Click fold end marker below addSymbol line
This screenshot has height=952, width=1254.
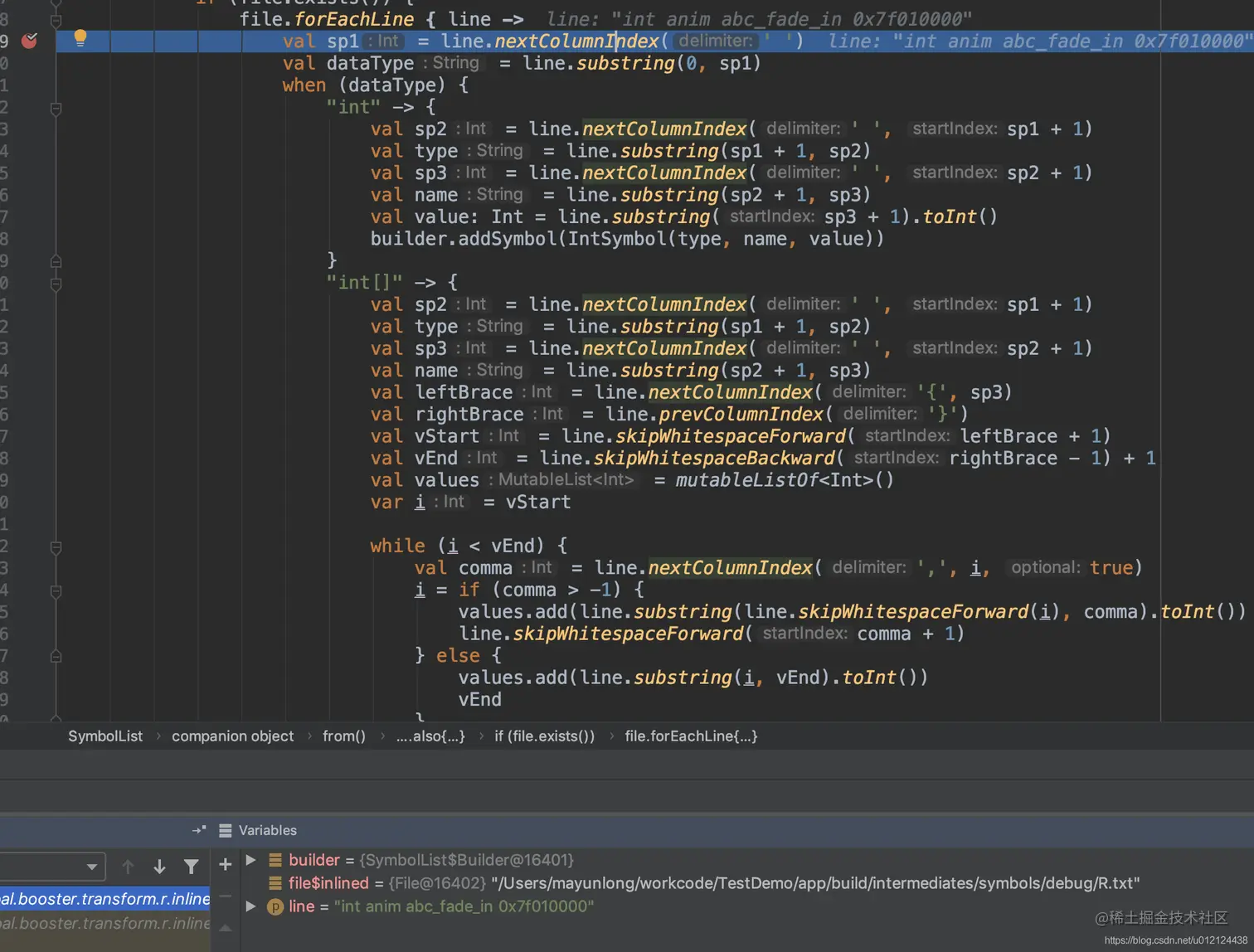pyautogui.click(x=56, y=261)
